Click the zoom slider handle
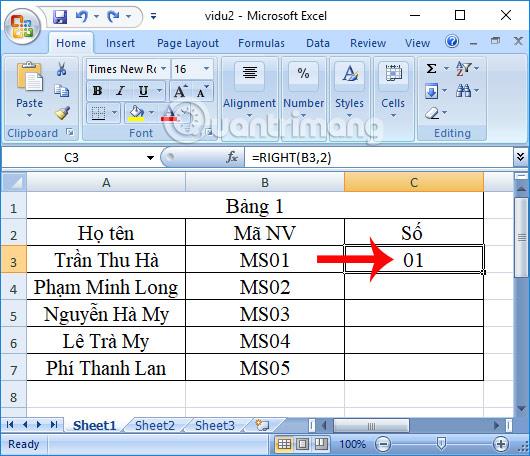Viewport: 530px width, 456px height. coord(441,443)
